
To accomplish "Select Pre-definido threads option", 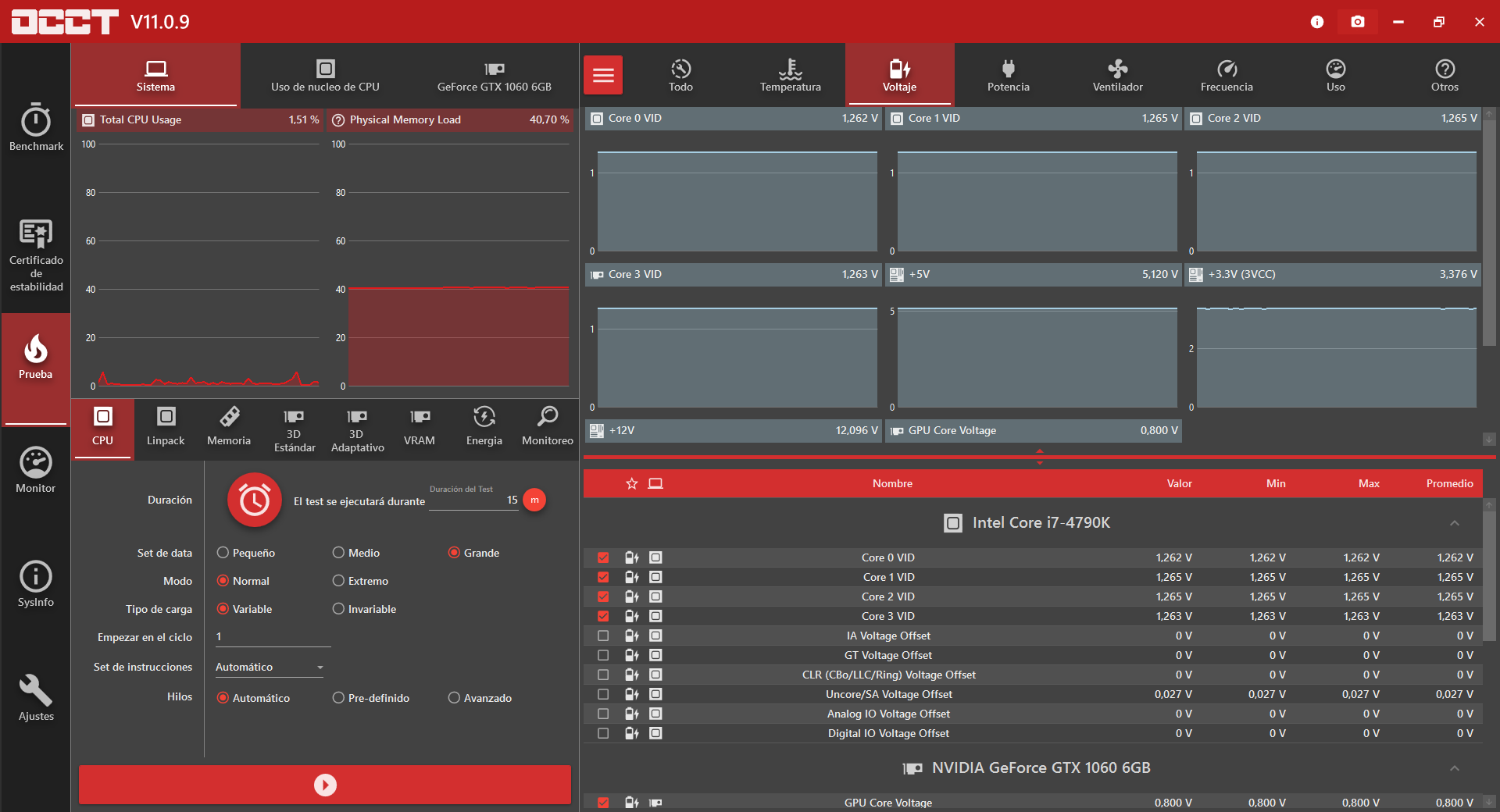I will pos(371,698).
